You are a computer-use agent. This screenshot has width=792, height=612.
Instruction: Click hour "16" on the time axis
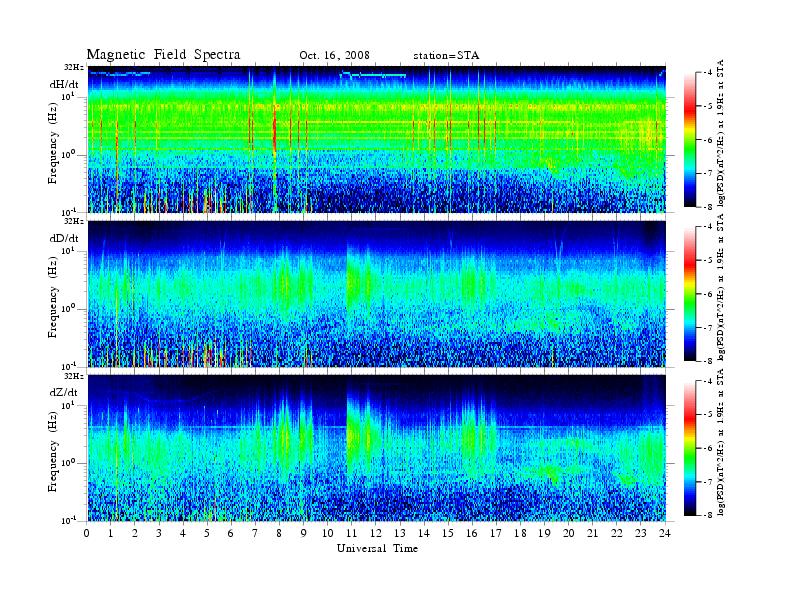pos(472,533)
